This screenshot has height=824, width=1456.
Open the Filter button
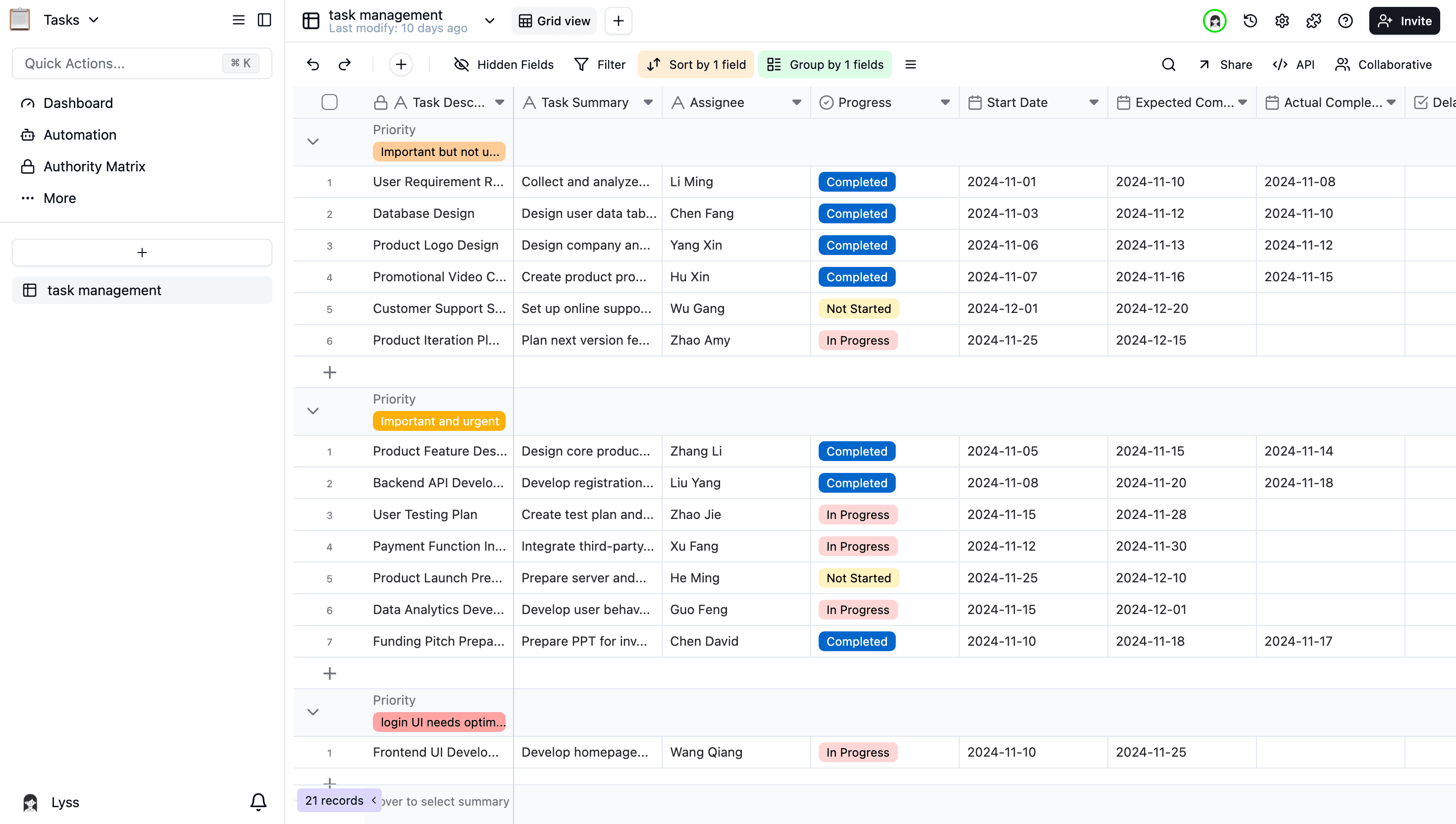[599, 64]
